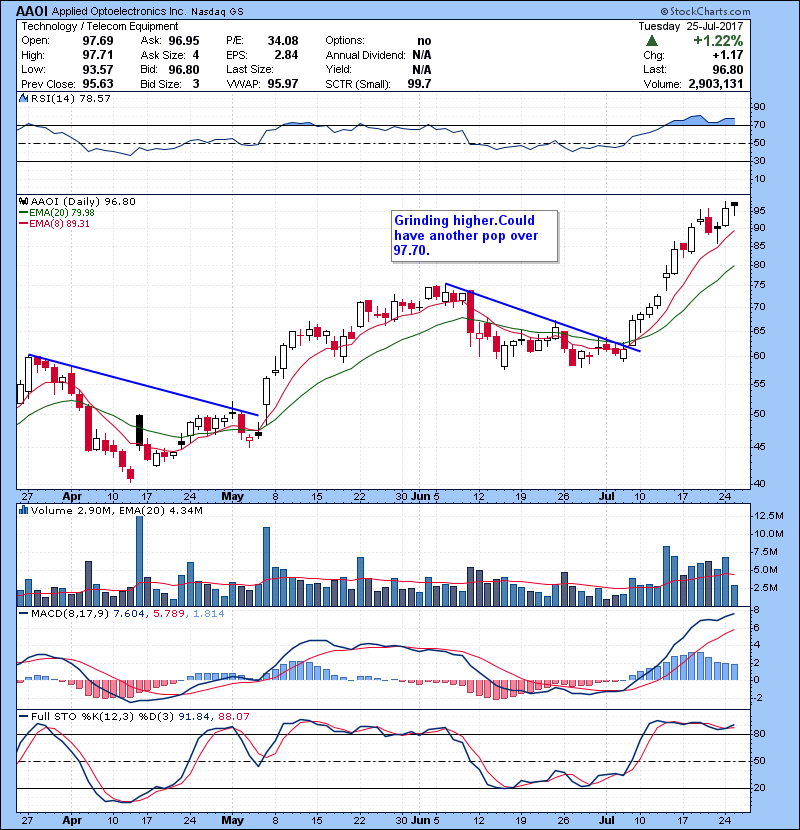Click the Bid price 96.80
800x830 pixels.
(184, 70)
